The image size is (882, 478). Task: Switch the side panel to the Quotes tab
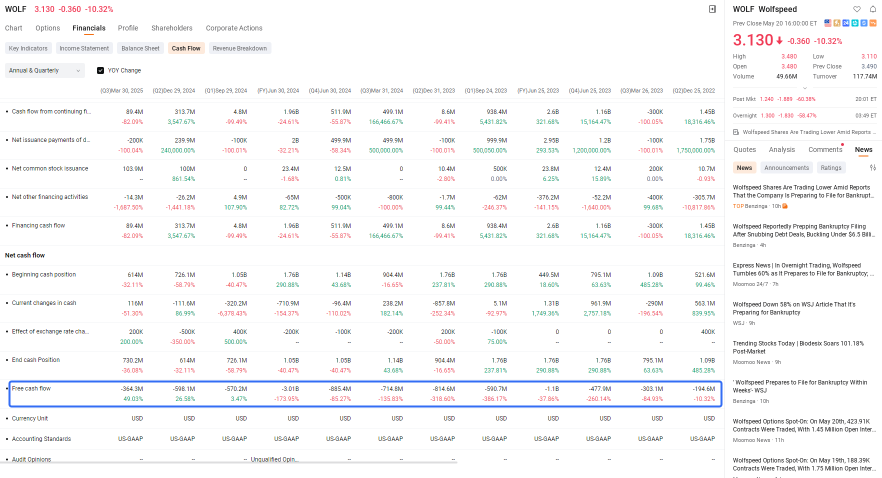pyautogui.click(x=744, y=150)
